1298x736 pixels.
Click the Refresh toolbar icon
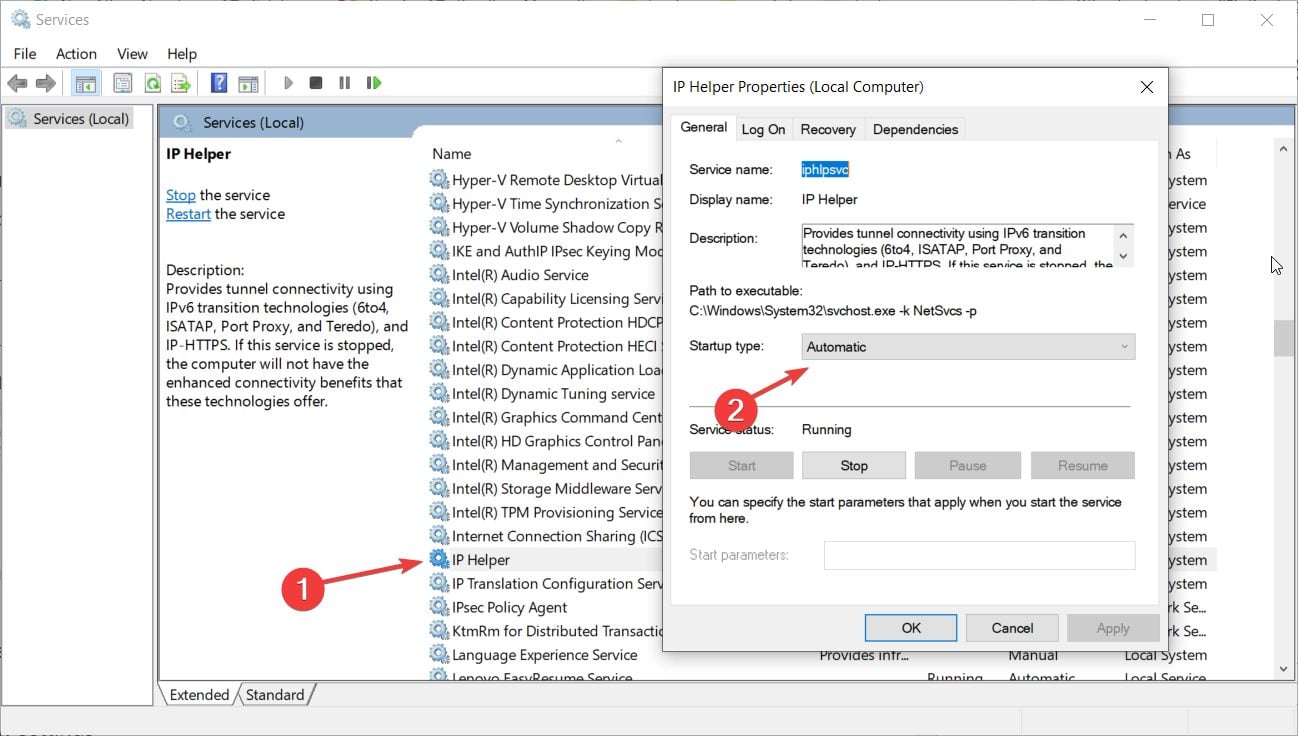point(152,83)
